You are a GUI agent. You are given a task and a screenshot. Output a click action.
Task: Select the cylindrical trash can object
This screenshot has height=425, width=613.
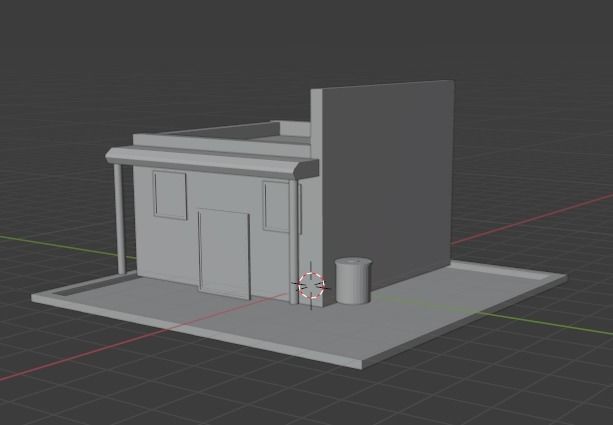(x=353, y=281)
